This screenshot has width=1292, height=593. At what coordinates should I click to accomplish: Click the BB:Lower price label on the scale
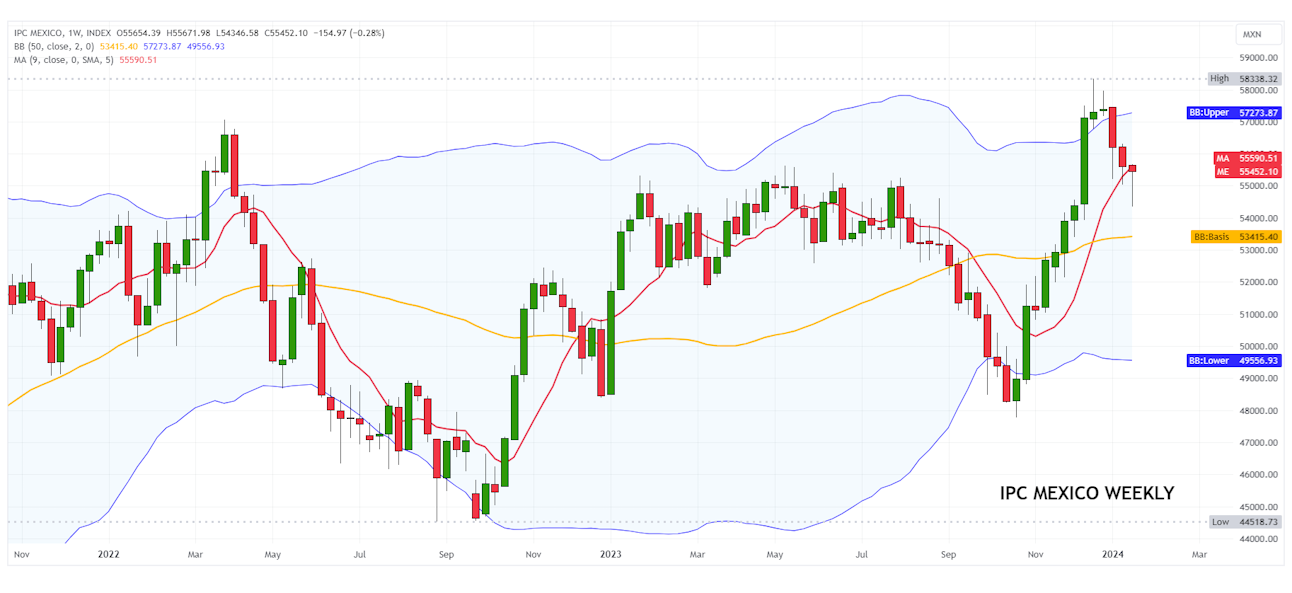tap(1209, 360)
